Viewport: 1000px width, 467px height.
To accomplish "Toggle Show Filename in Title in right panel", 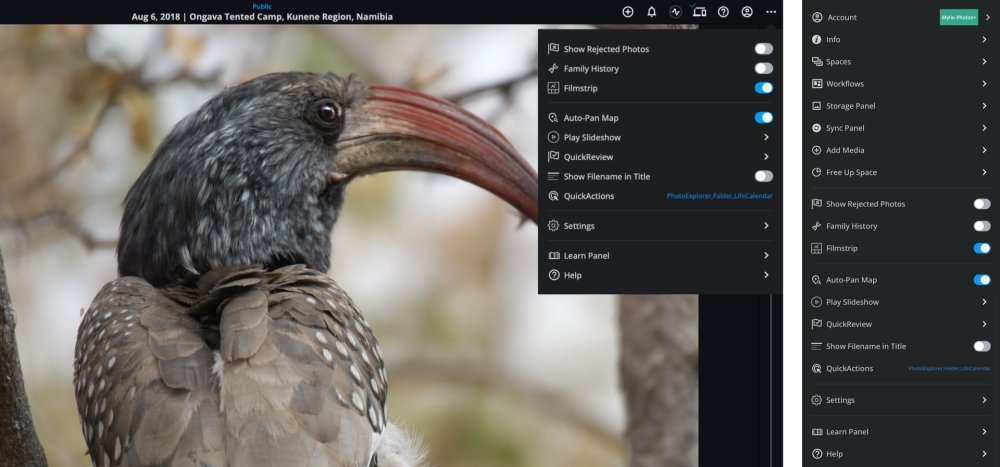I will pos(982,346).
